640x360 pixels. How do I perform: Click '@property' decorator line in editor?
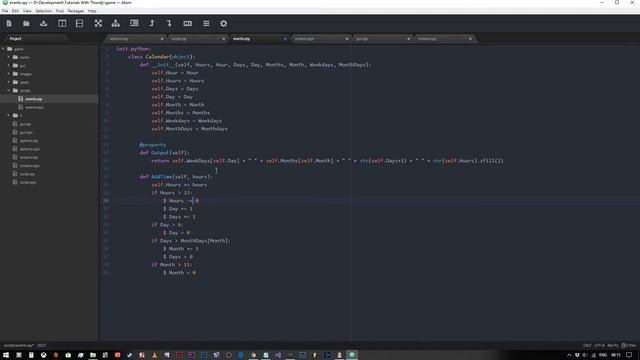153,145
